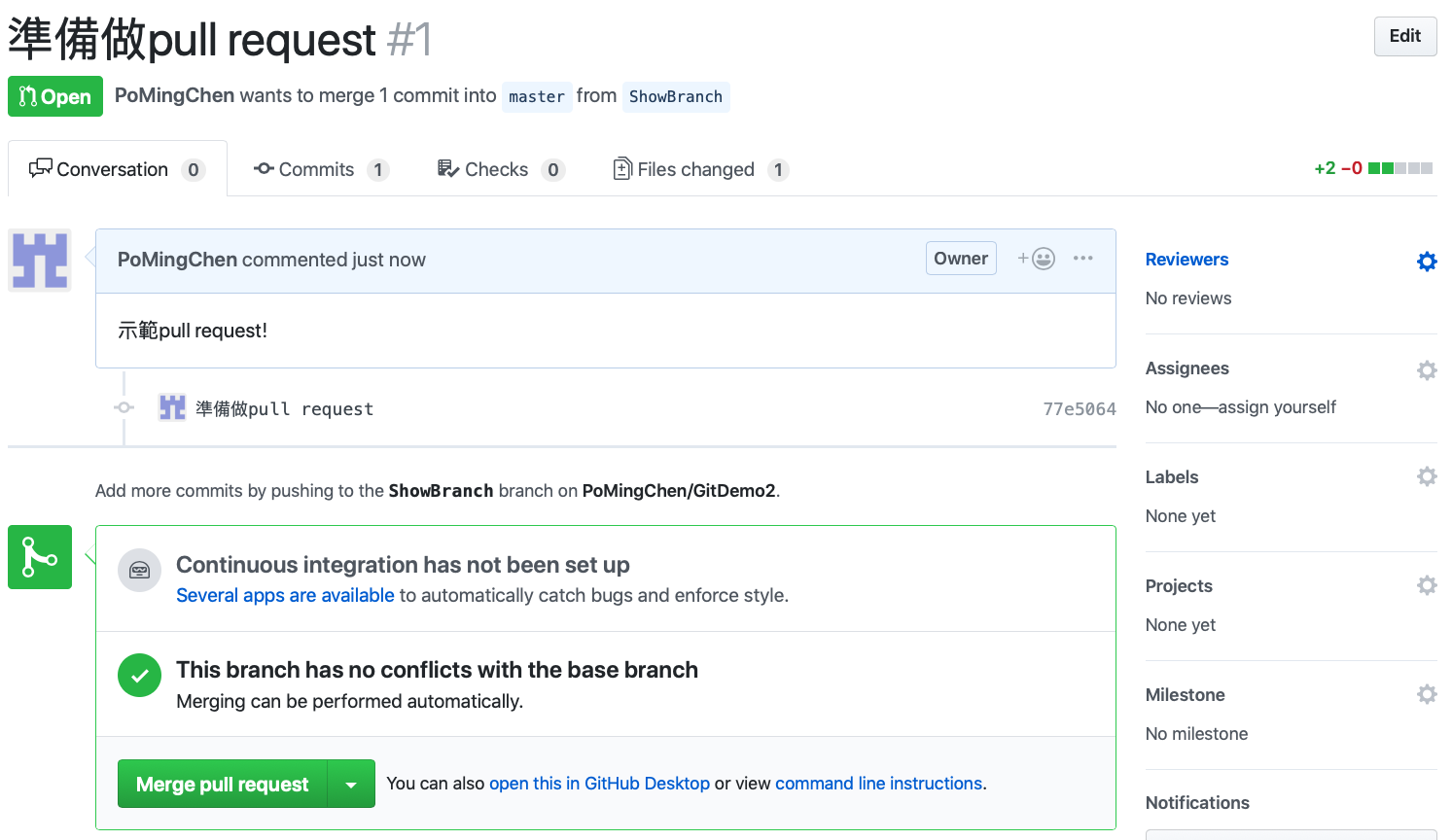Click the commit hash 77e5064

click(x=1079, y=409)
